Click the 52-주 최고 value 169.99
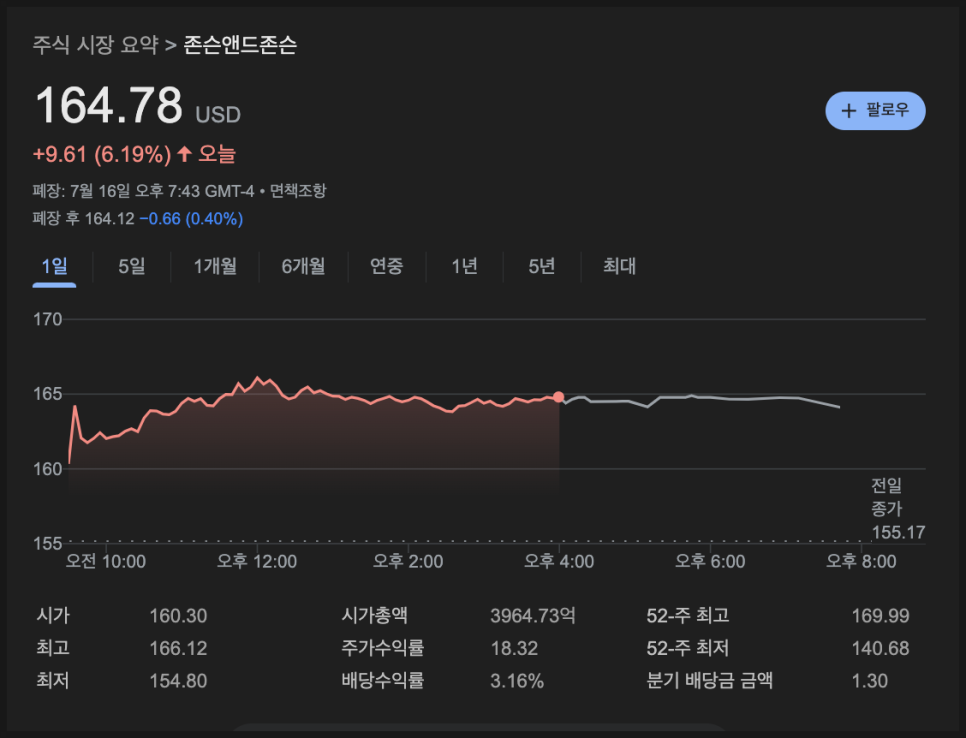Screen dimensions: 966x738 [880, 615]
